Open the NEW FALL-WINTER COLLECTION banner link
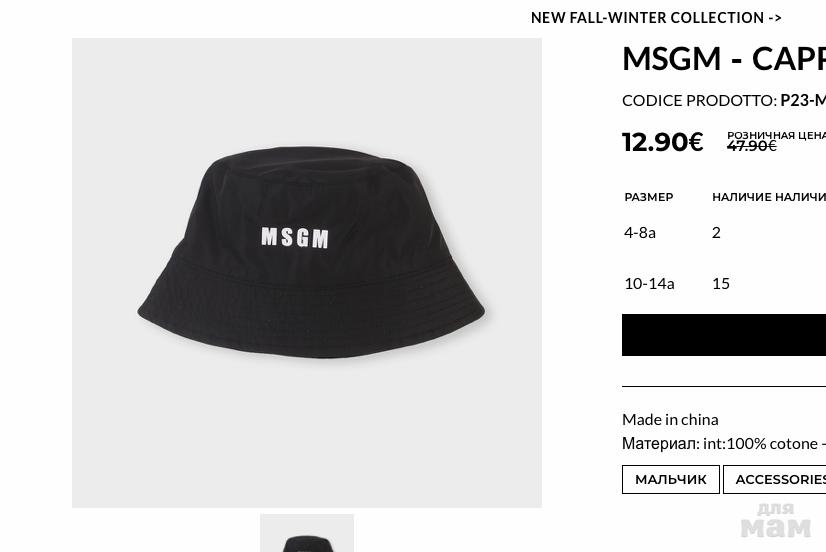 tap(656, 18)
